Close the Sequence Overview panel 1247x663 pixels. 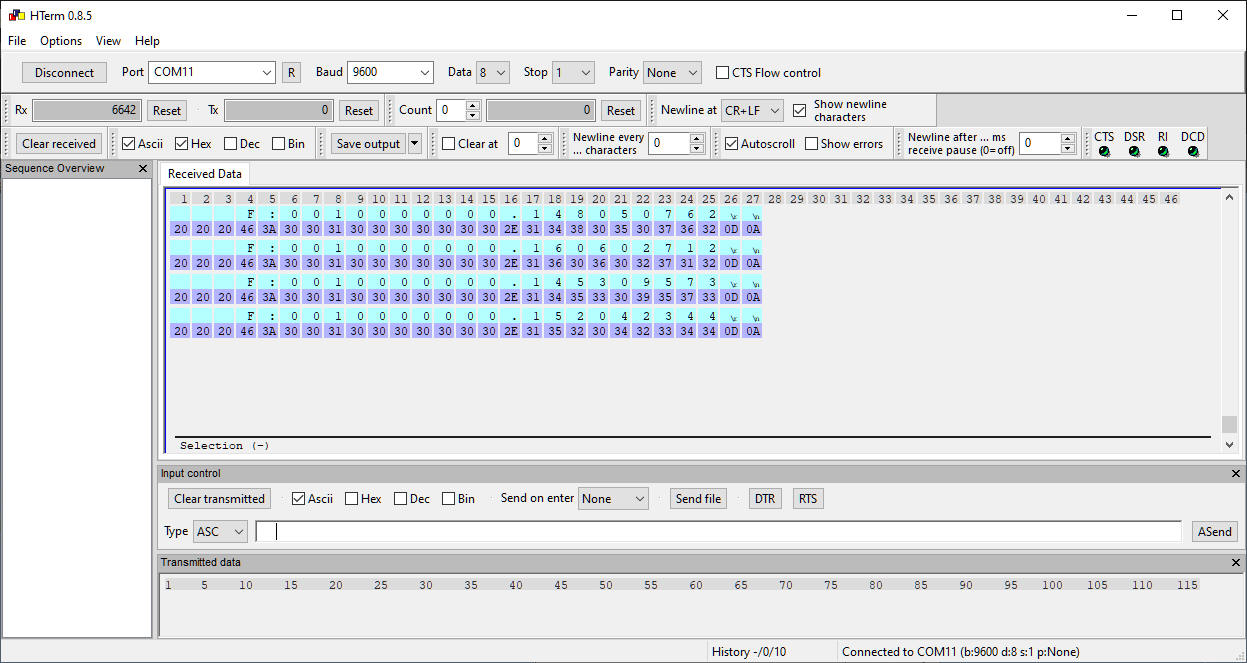[142, 169]
